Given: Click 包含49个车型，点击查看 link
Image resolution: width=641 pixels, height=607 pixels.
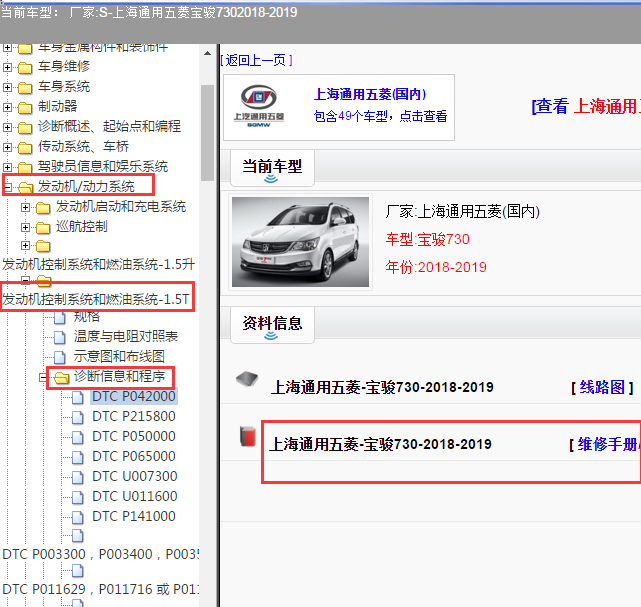Looking at the screenshot, I should click(380, 116).
